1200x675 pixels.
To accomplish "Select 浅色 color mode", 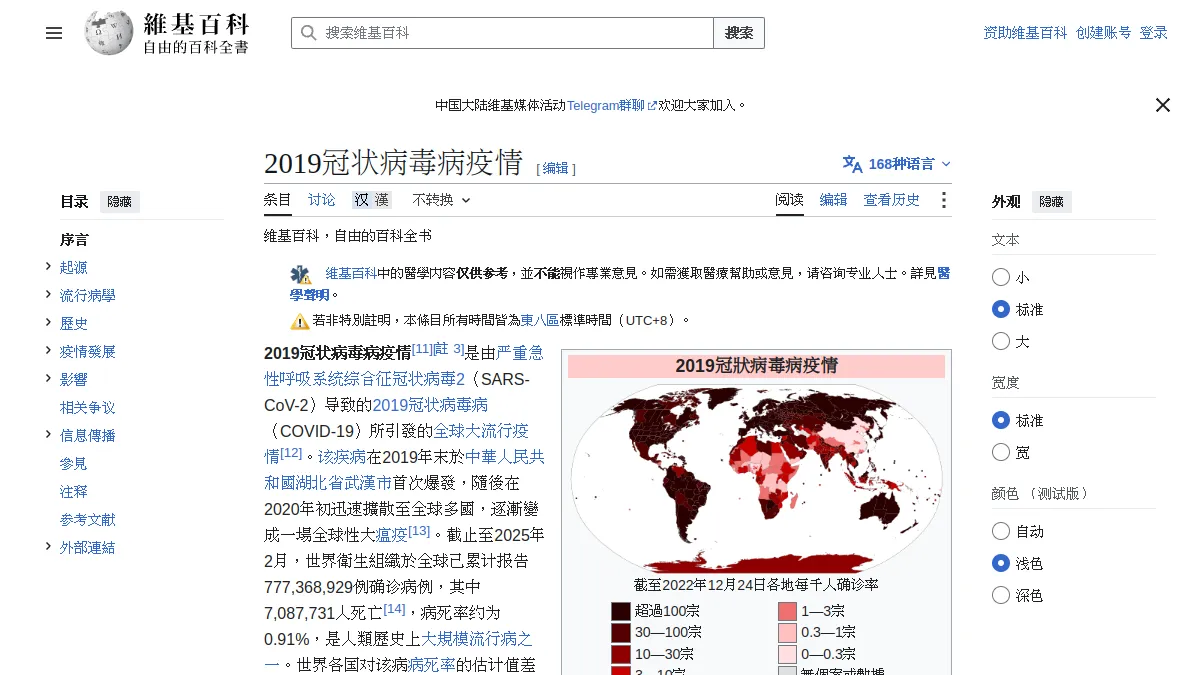I will click(x=1001, y=563).
